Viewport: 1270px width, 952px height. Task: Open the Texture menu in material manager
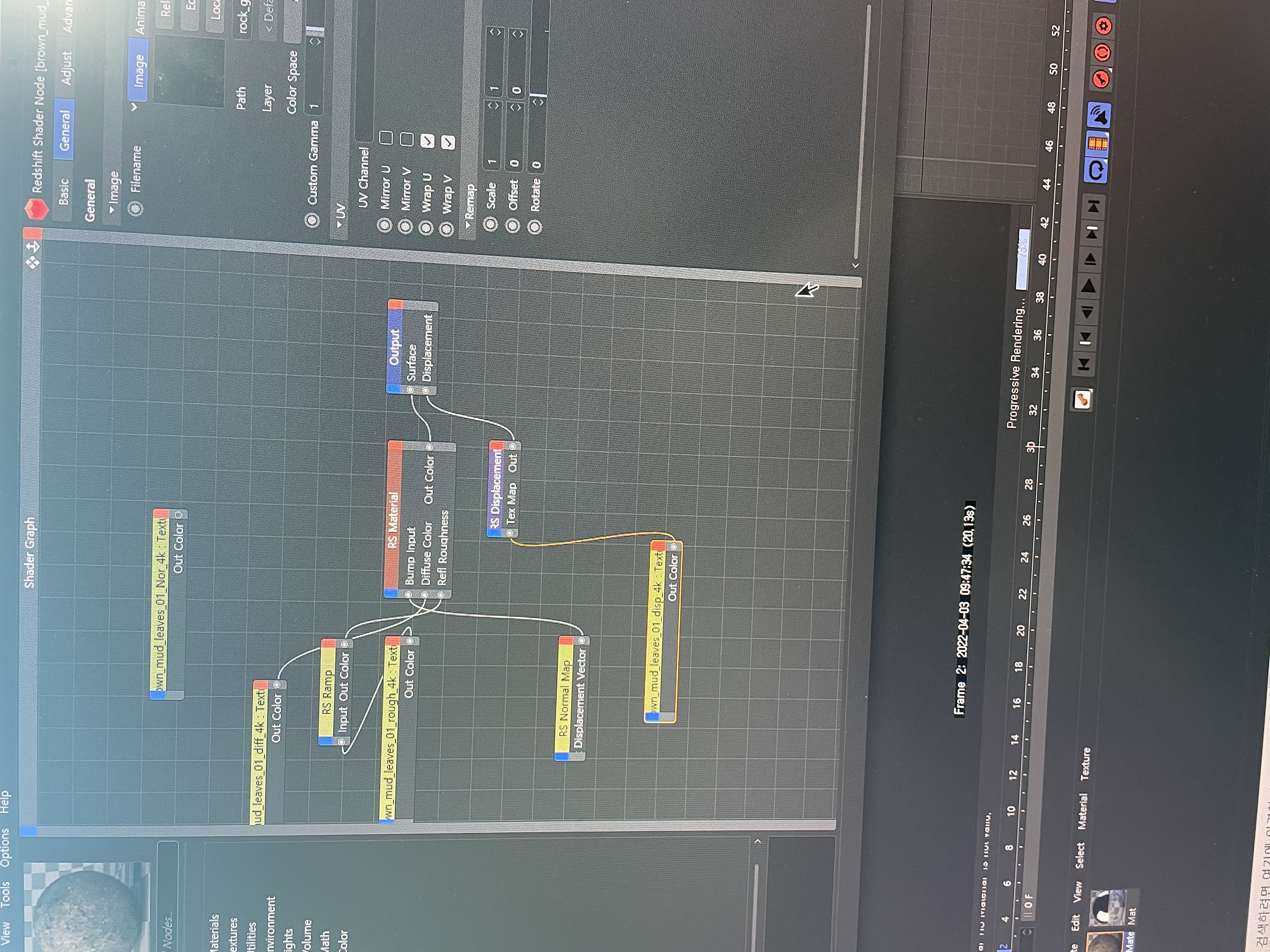click(x=1086, y=764)
